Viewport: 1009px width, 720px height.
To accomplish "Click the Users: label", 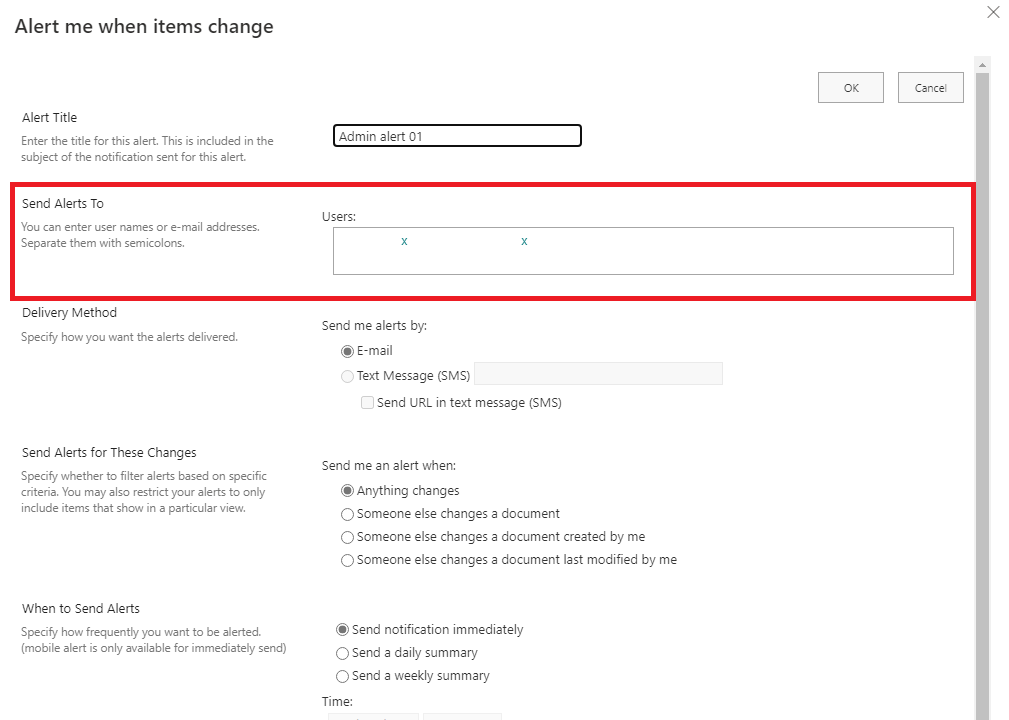I will (x=338, y=217).
